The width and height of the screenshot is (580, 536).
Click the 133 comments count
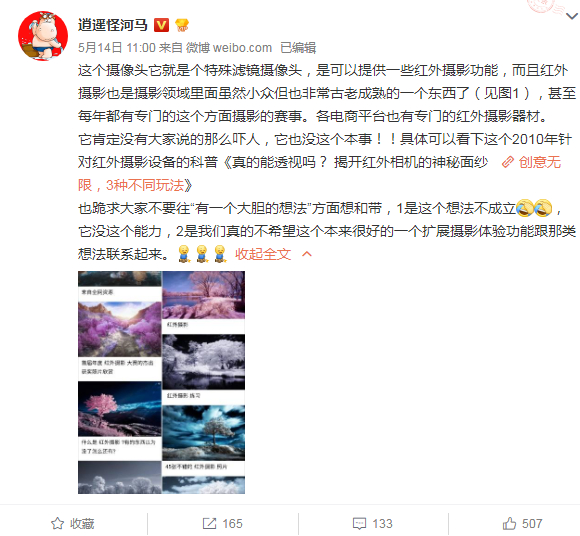[x=382, y=523]
